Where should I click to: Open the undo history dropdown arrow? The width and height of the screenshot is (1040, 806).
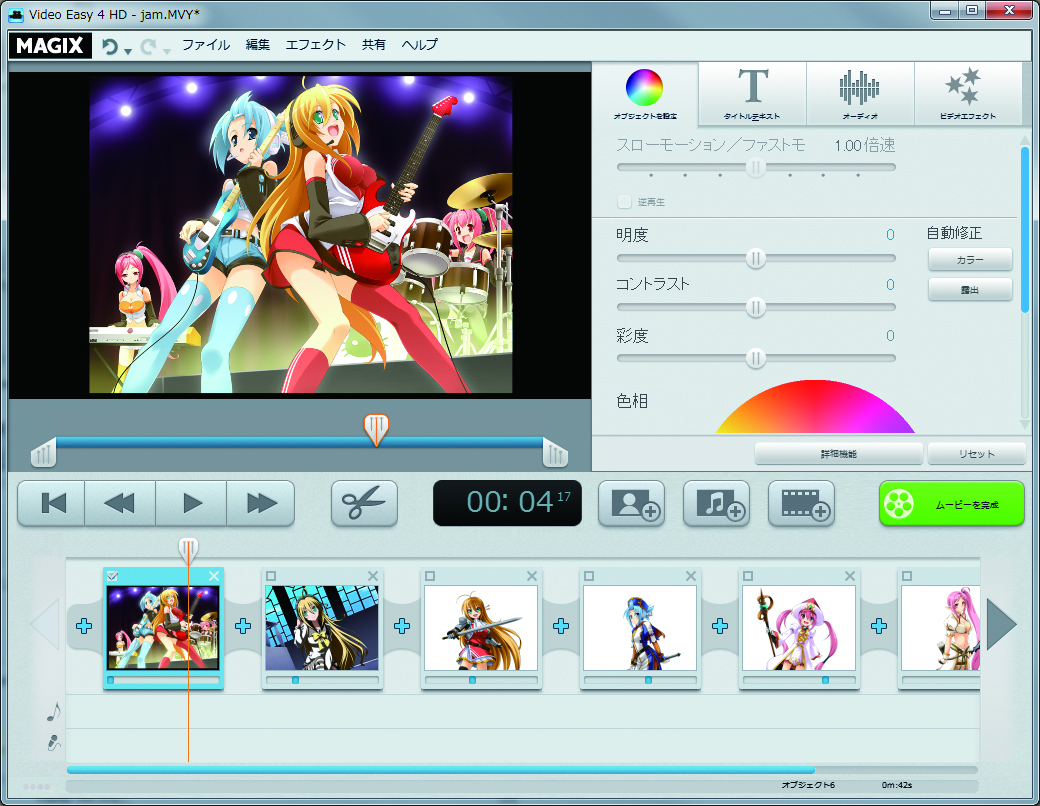(128, 50)
